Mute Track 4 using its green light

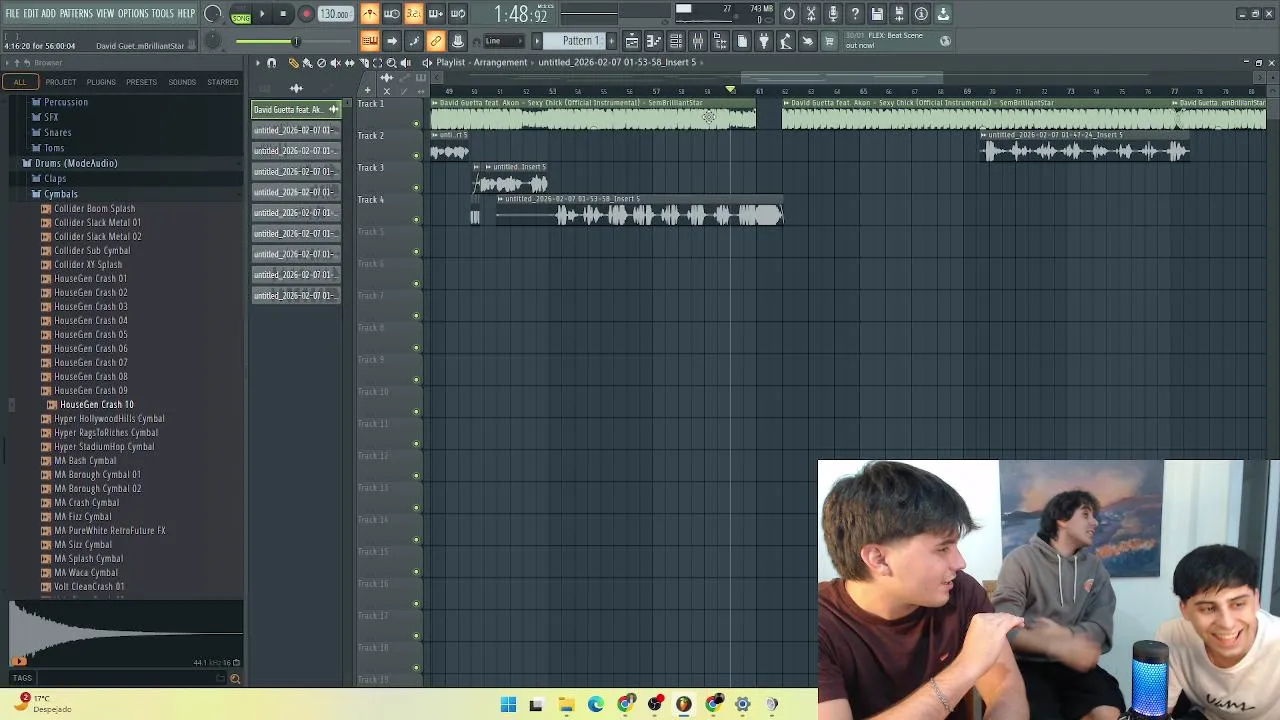coord(416,219)
